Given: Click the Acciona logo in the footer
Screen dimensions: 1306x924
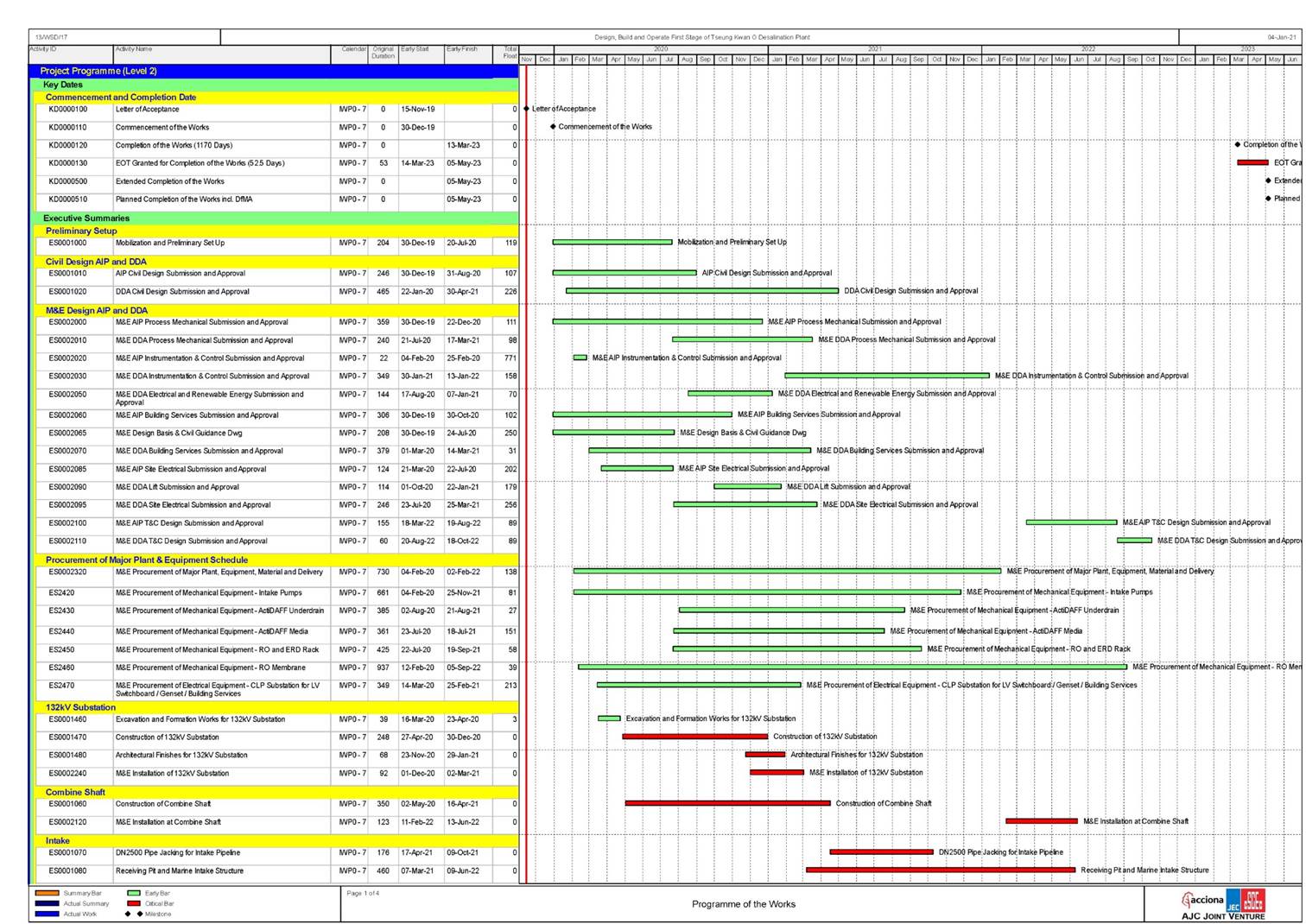Looking at the screenshot, I should 1203,900.
